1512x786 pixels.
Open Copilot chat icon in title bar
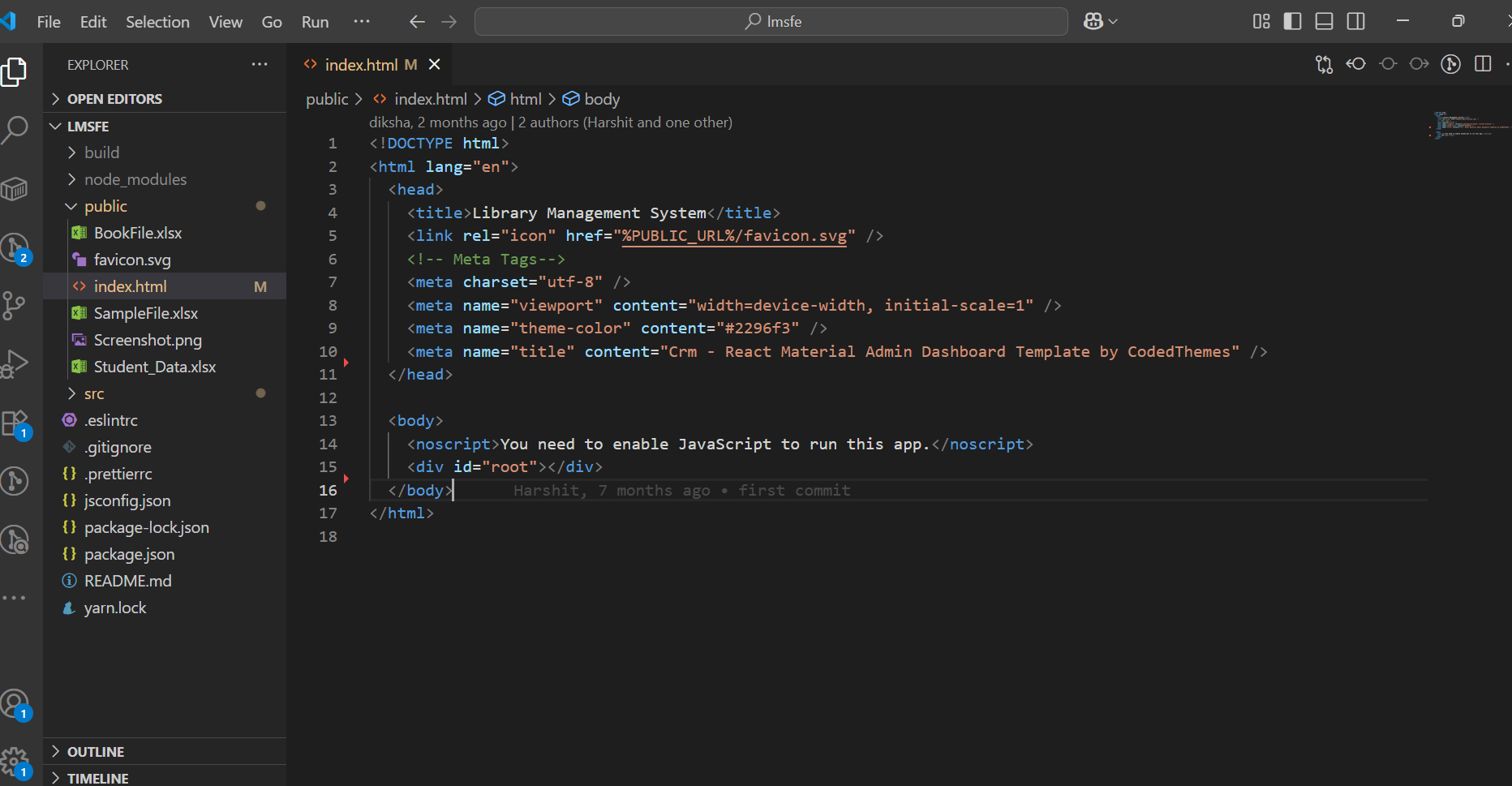[1093, 22]
